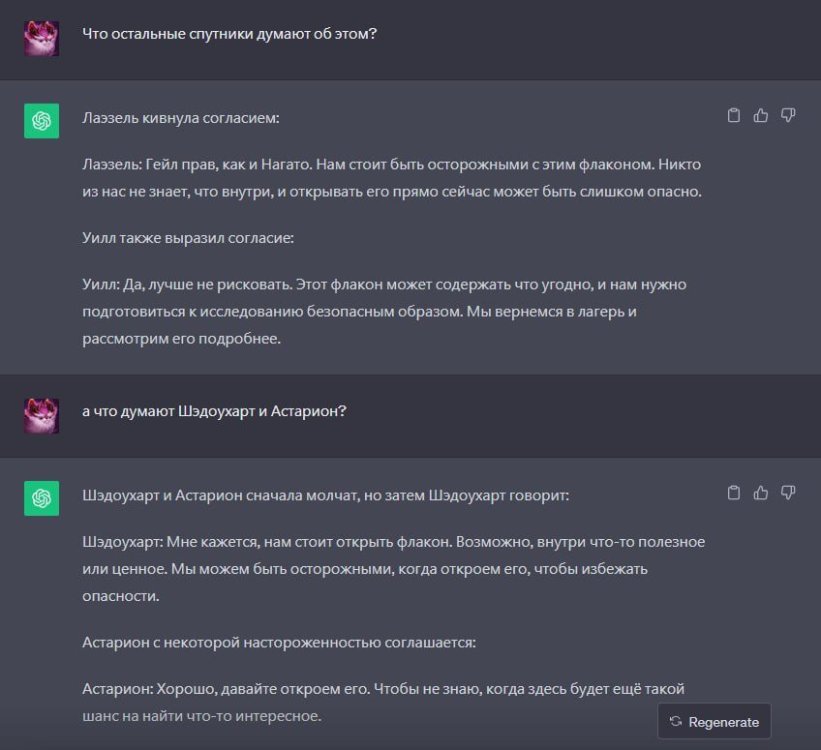This screenshot has height=750, width=821.
Task: Click the line "Лаэзель кивнула согласием:"
Action: pyautogui.click(x=181, y=118)
